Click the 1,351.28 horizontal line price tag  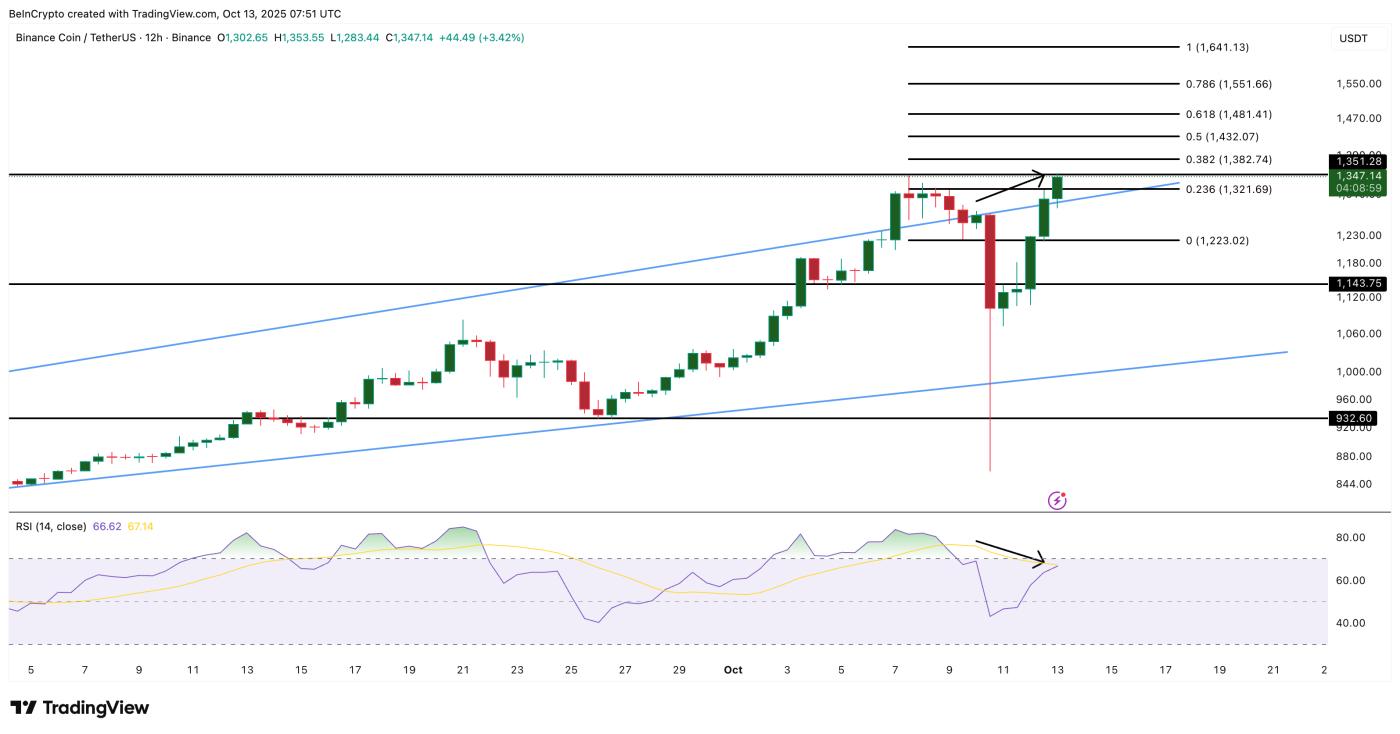(1356, 161)
